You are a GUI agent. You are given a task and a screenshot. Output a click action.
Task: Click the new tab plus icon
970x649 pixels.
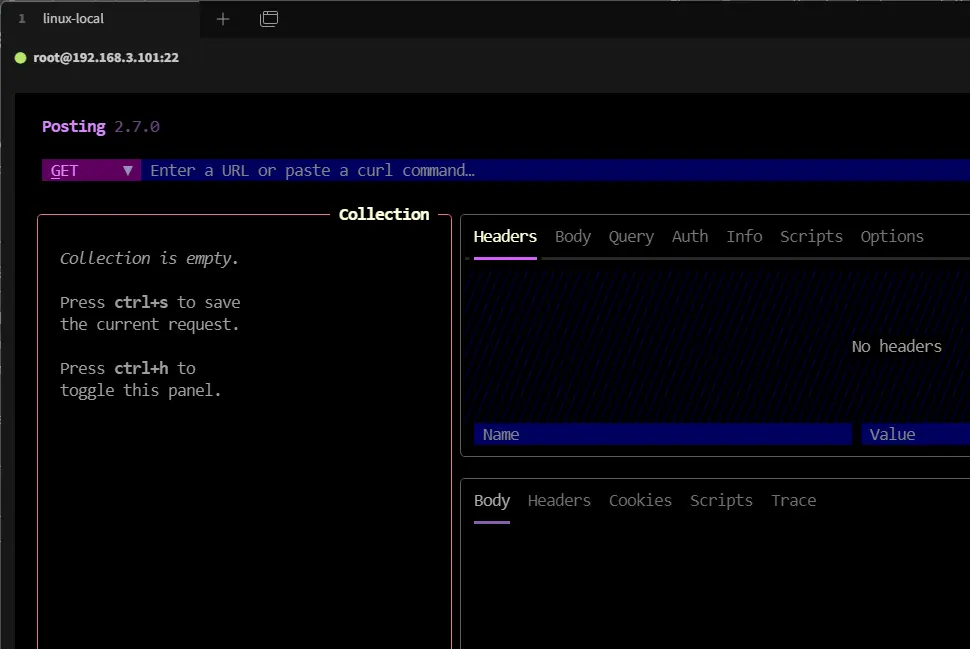click(223, 19)
